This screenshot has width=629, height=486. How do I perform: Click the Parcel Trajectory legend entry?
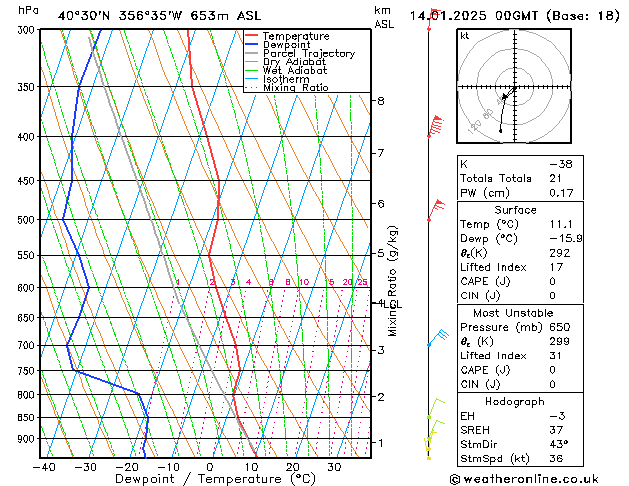pos(300,53)
